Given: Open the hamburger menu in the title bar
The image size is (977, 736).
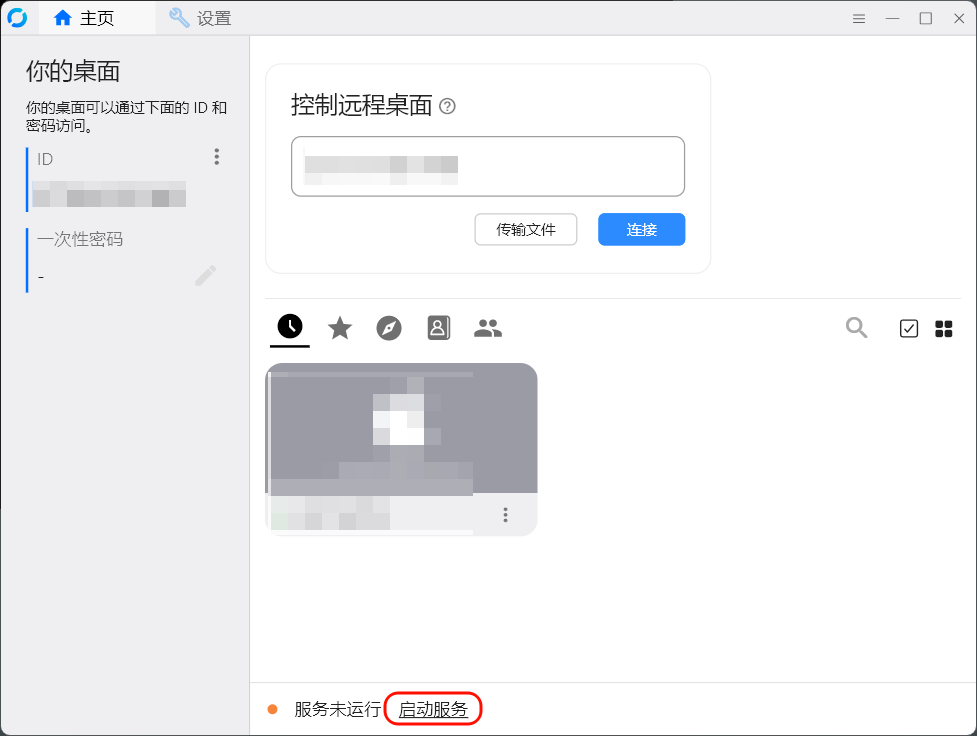Looking at the screenshot, I should pyautogui.click(x=859, y=19).
